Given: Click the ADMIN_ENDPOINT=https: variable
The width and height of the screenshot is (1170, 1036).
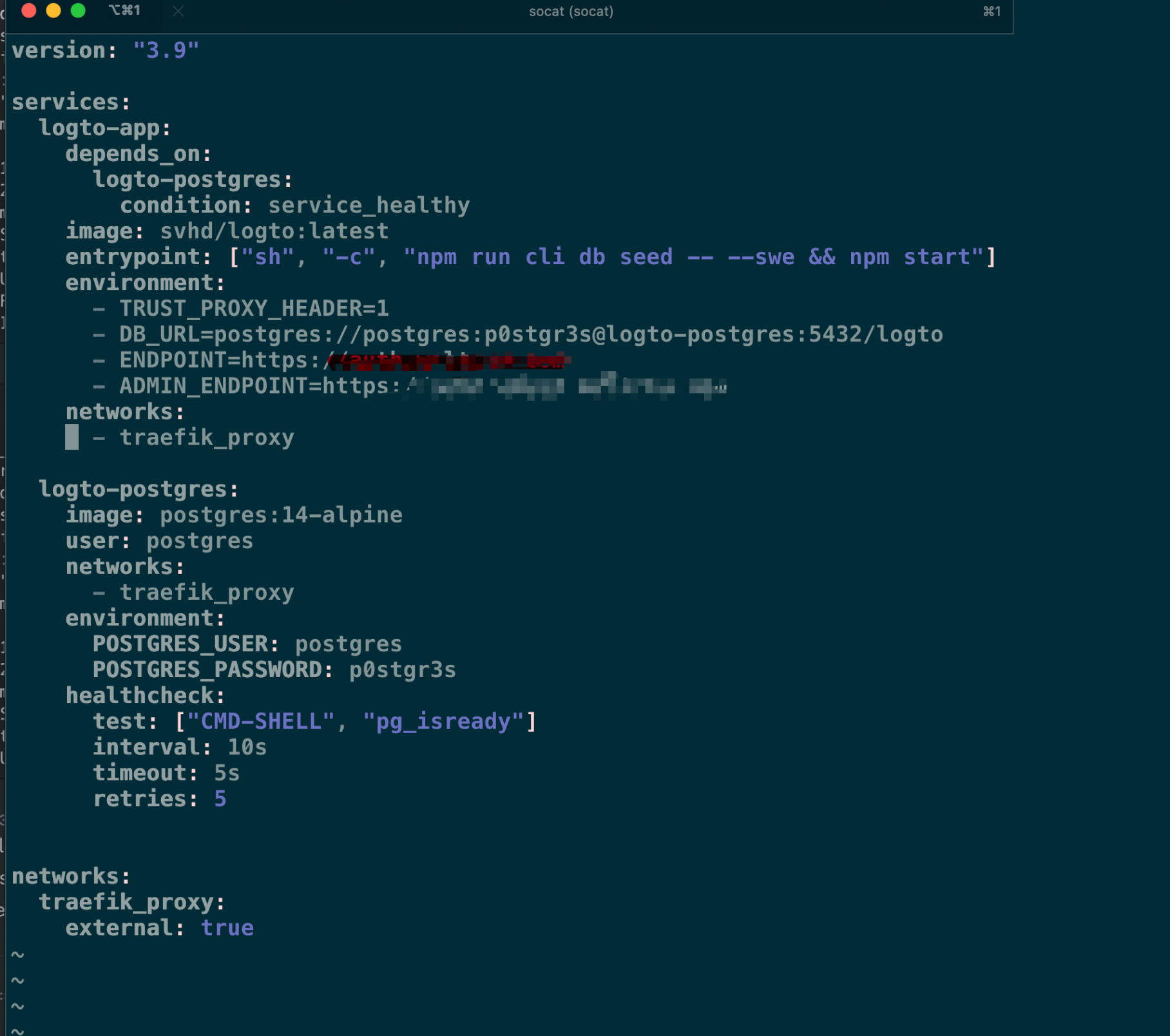Looking at the screenshot, I should pos(260,385).
